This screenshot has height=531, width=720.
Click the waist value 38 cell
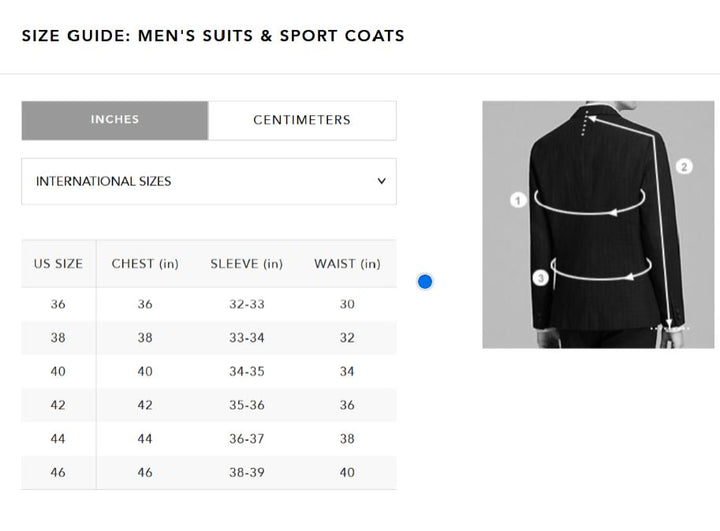click(x=347, y=438)
